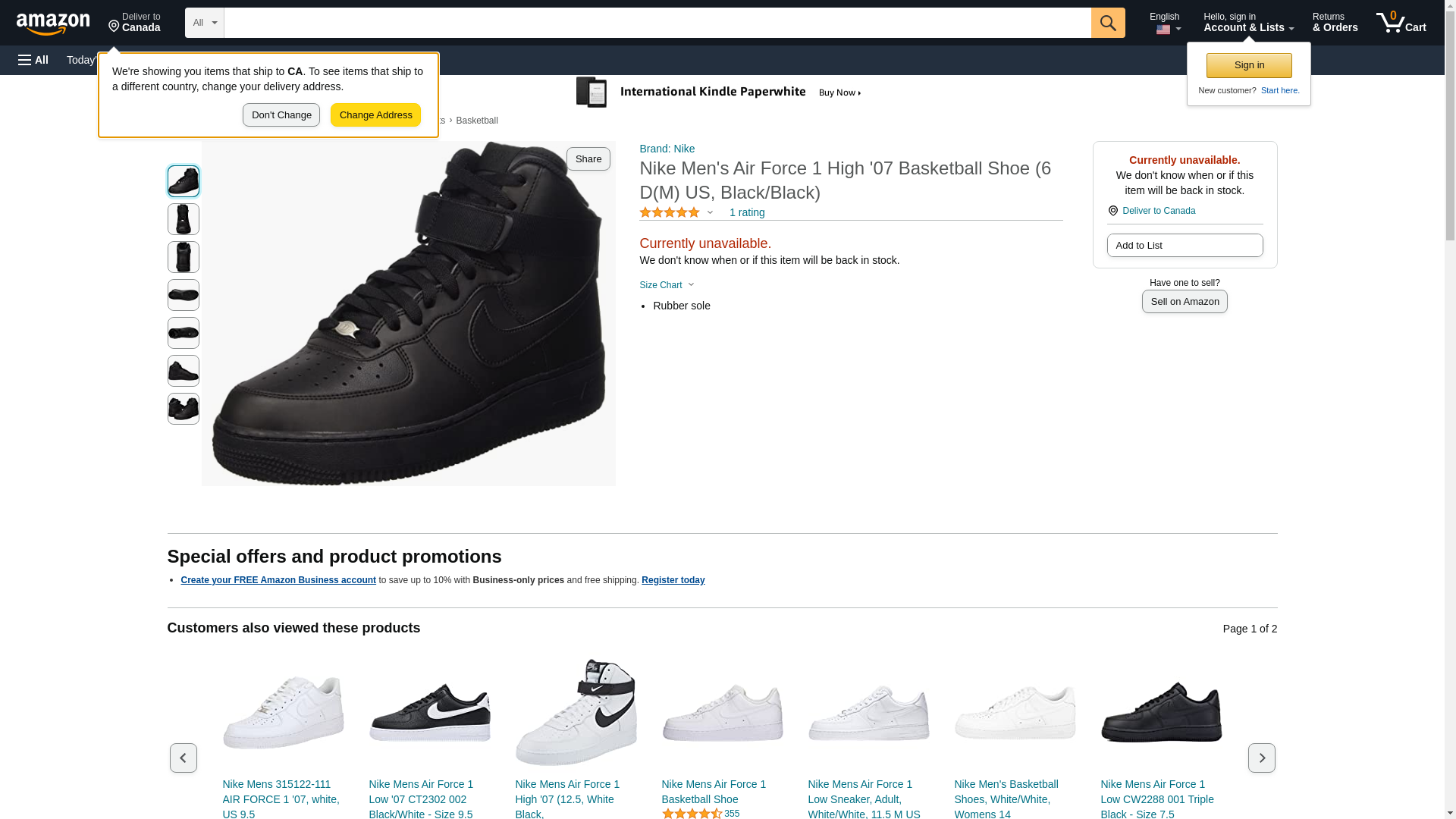Click the five-star rating icon
The height and width of the screenshot is (819, 1456).
point(669,213)
